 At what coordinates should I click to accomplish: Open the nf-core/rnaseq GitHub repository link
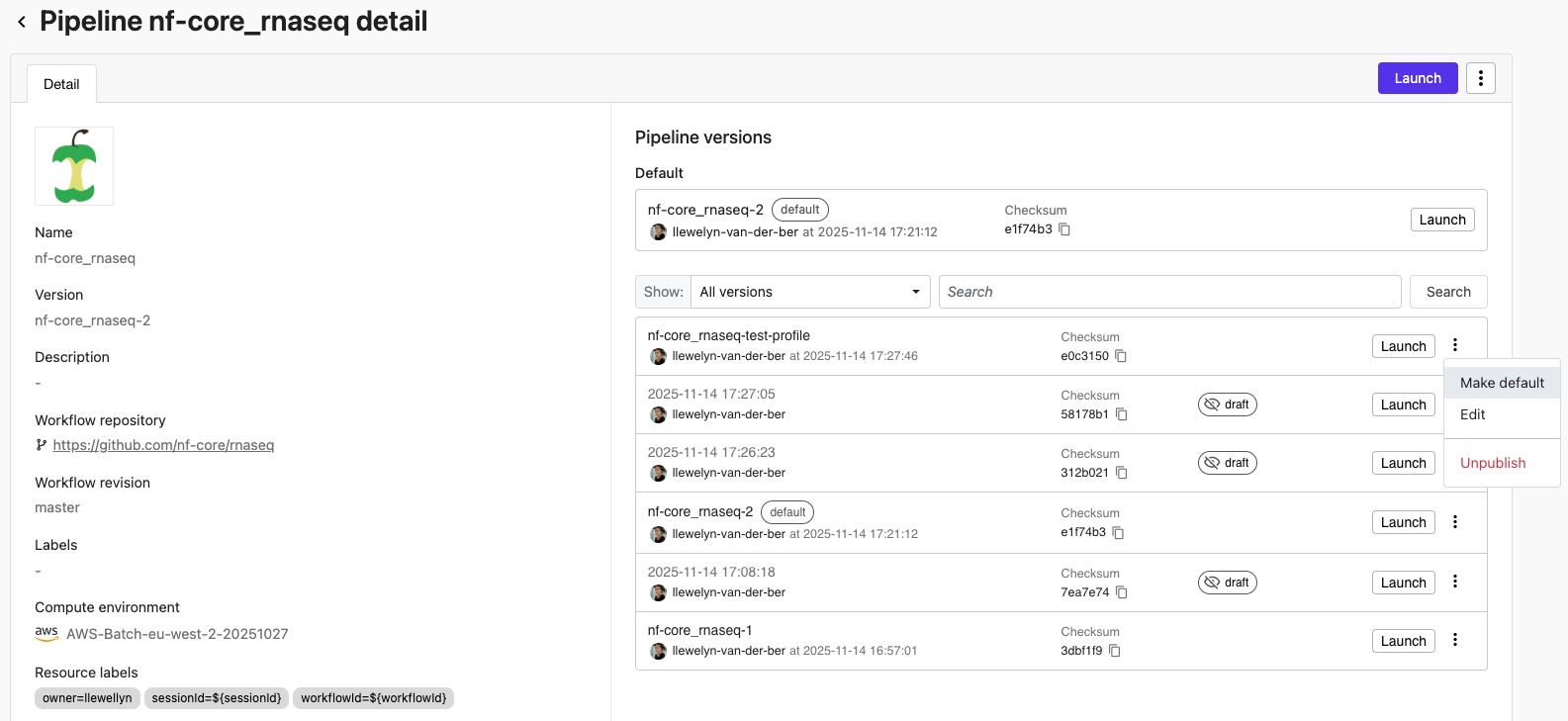[x=163, y=445]
